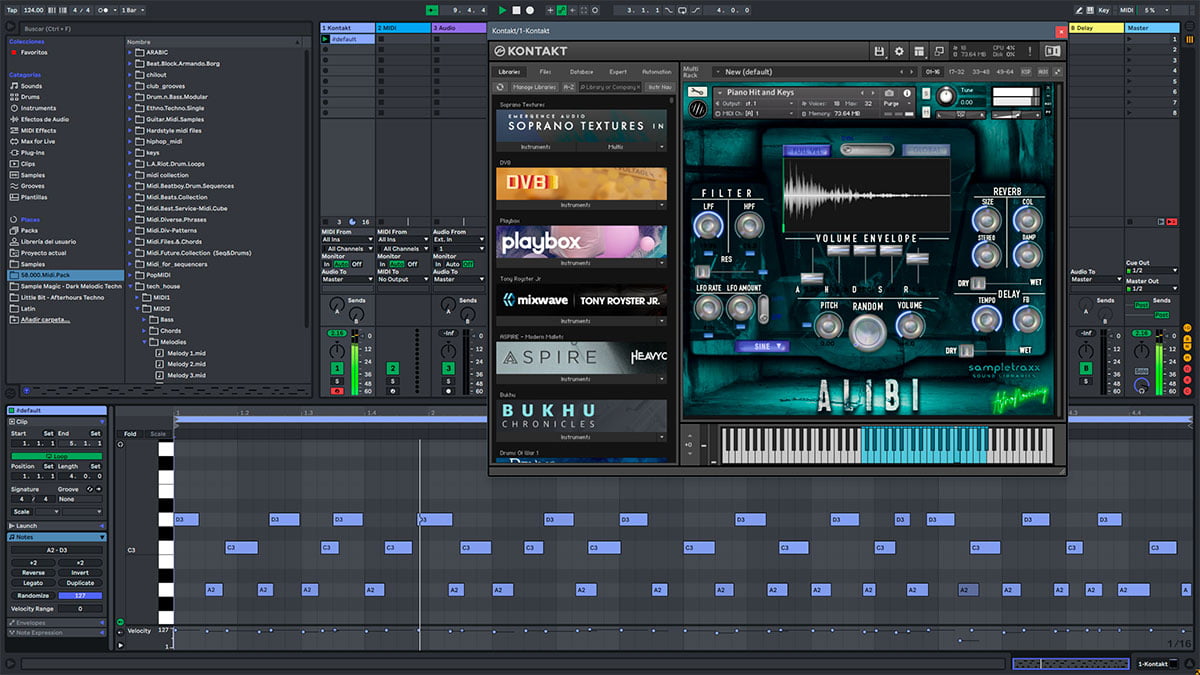Adjust the reverb SIZE knob
The width and height of the screenshot is (1200, 675).
pos(987,218)
